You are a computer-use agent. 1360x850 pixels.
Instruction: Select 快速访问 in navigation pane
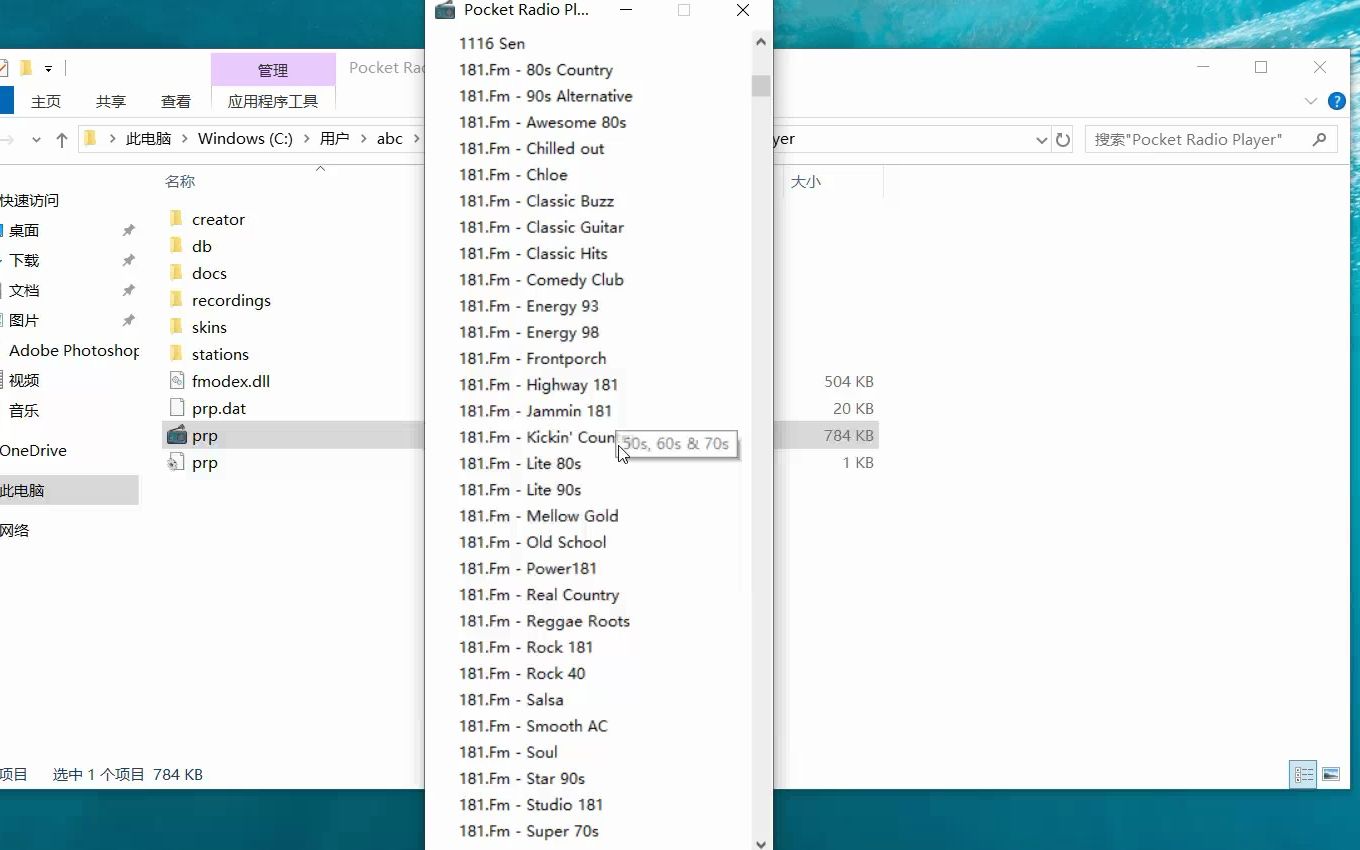(30, 201)
